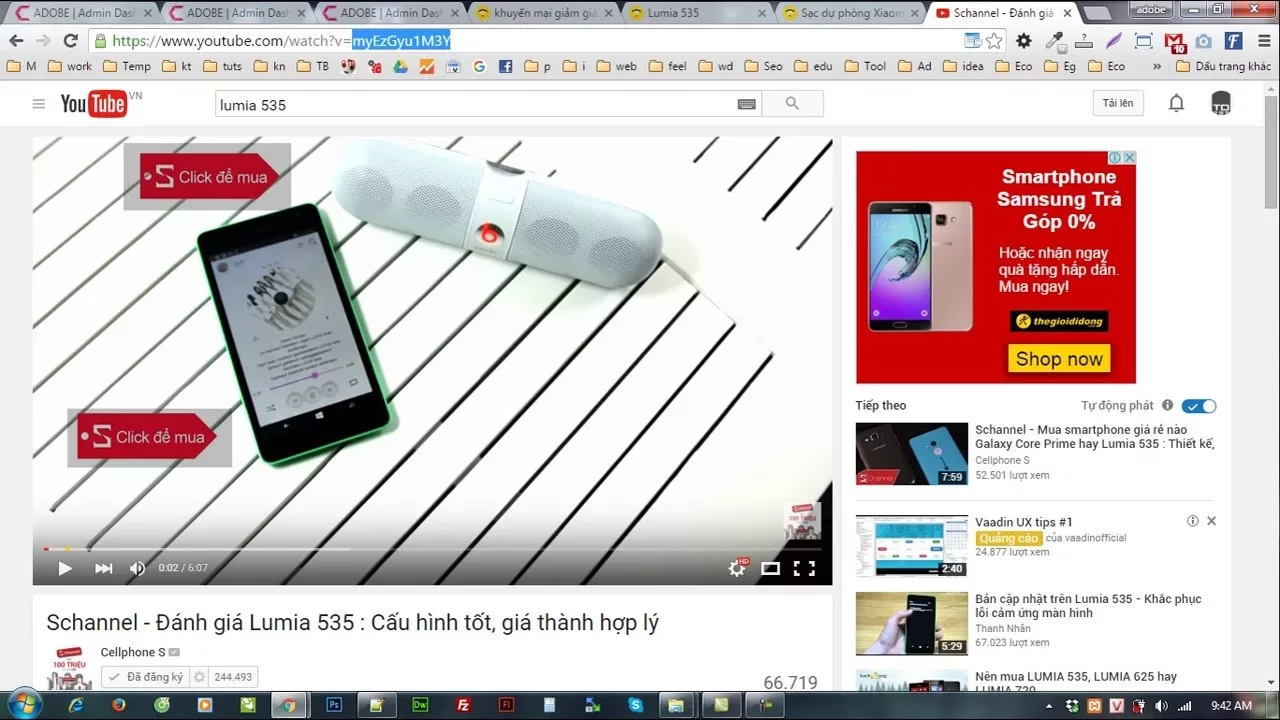1280x720 pixels.
Task: Open the Facebook bookmark icon
Action: [x=505, y=66]
